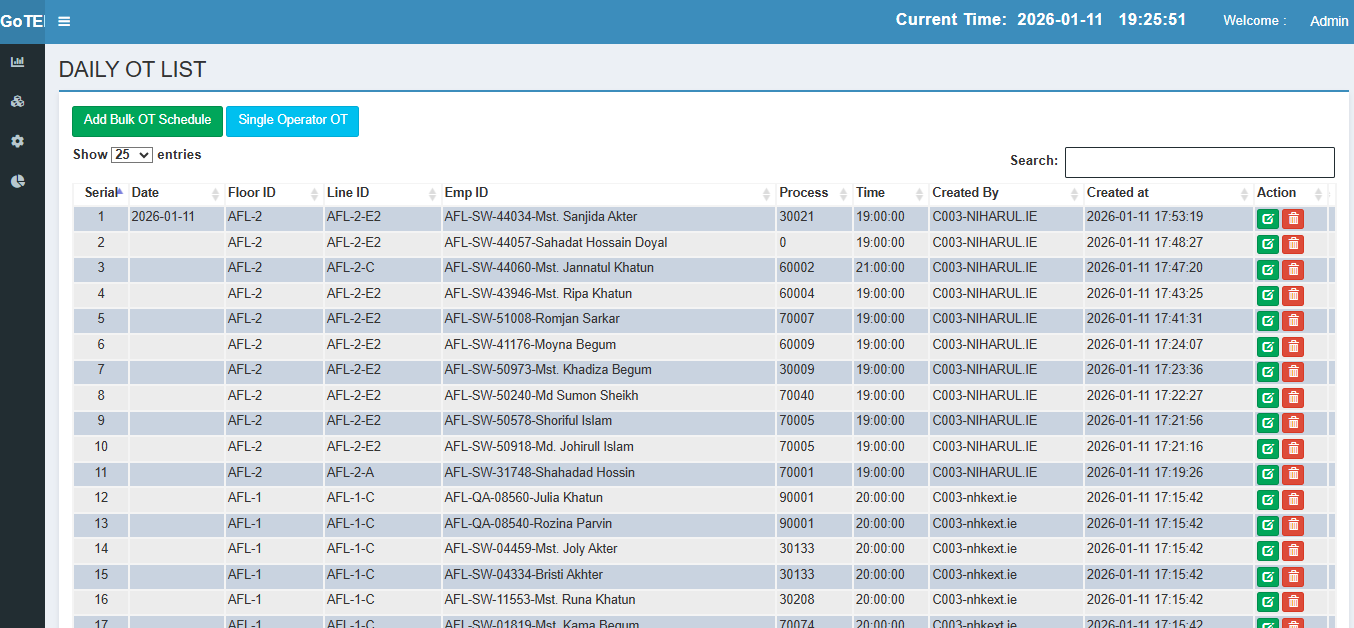Viewport: 1354px width, 628px height.
Task: Focus the Search input field
Action: tap(1199, 162)
